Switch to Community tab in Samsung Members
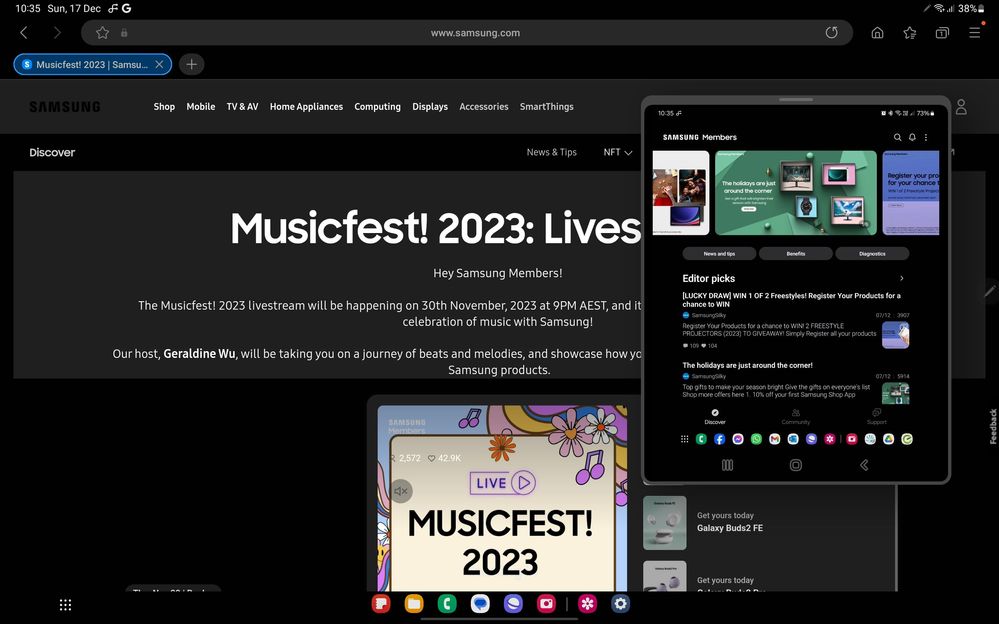Screen dimensions: 999x624 (x=796, y=416)
